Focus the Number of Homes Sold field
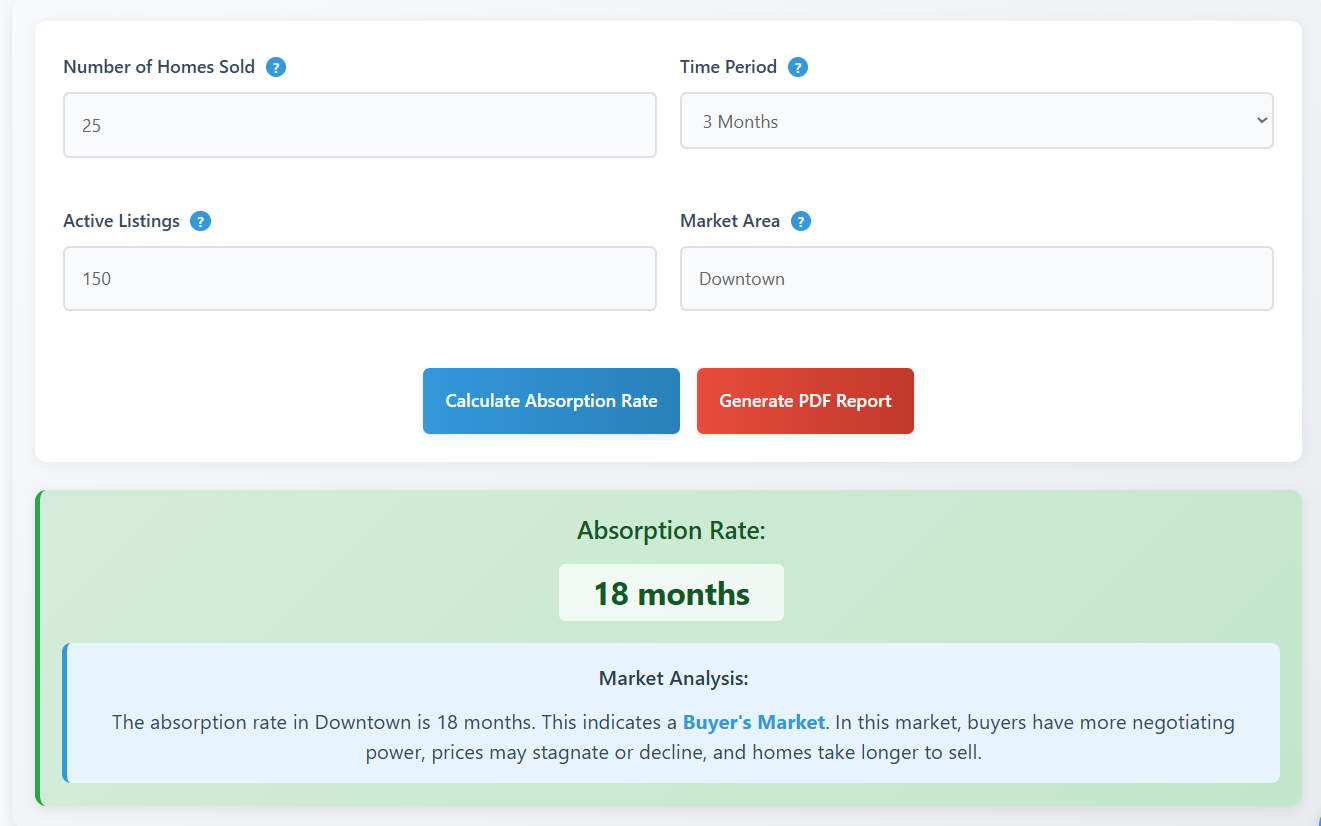The image size is (1321, 826). [360, 125]
